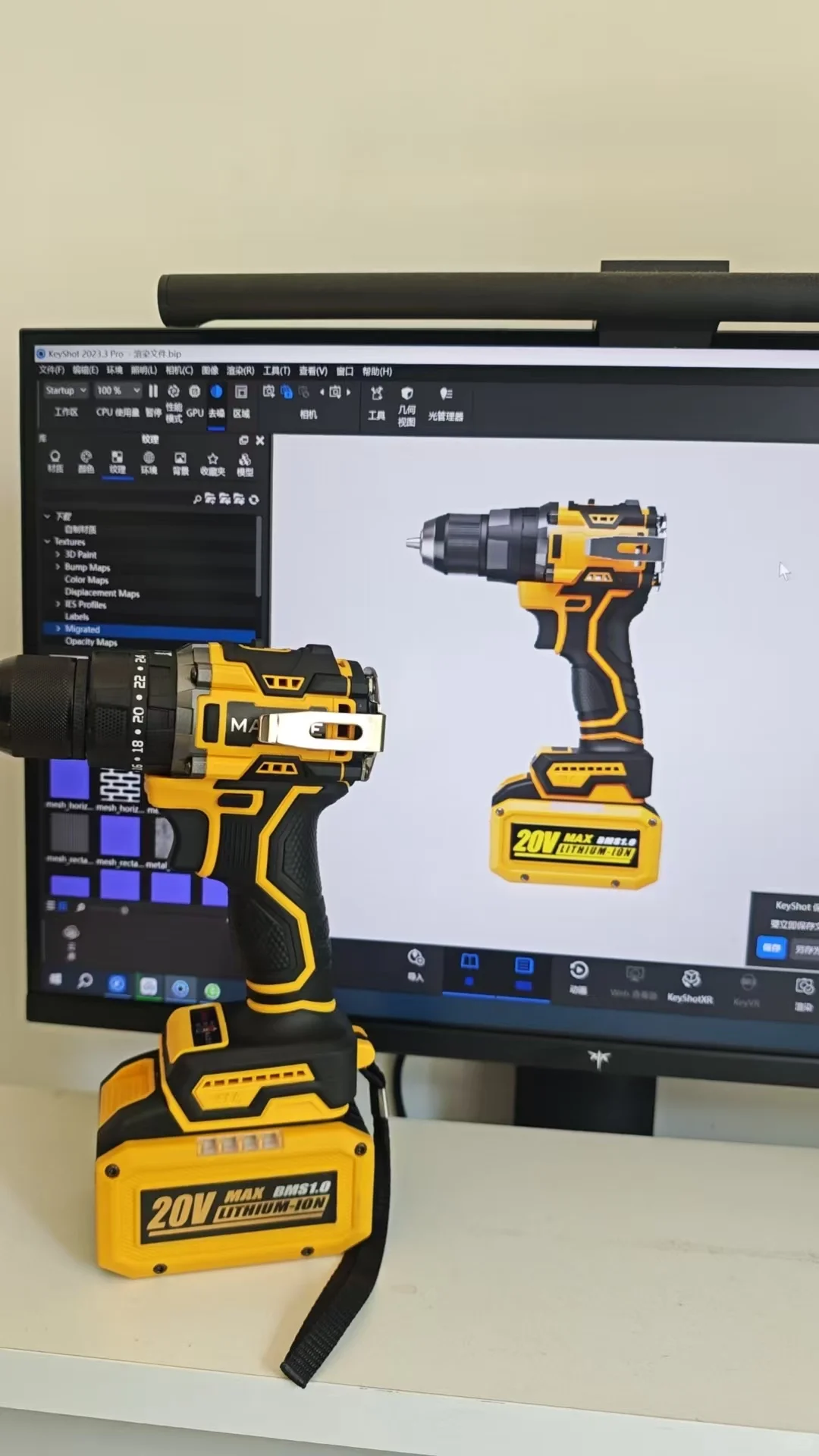Image resolution: width=819 pixels, height=1456 pixels.
Task: Select the Color Maps folder
Action: (x=86, y=579)
